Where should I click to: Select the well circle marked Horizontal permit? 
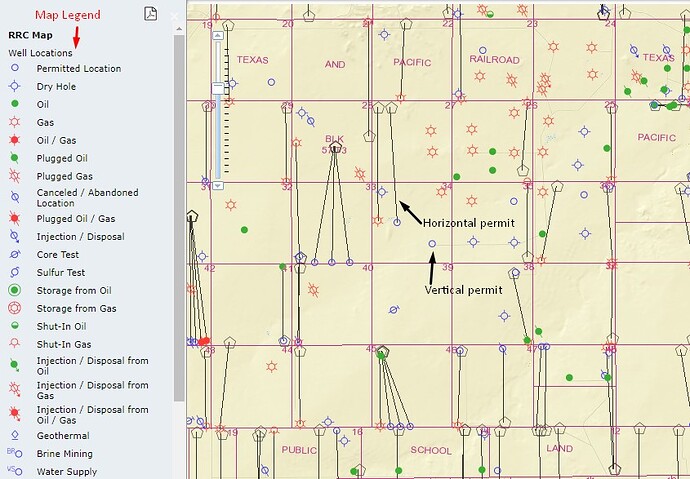398,222
